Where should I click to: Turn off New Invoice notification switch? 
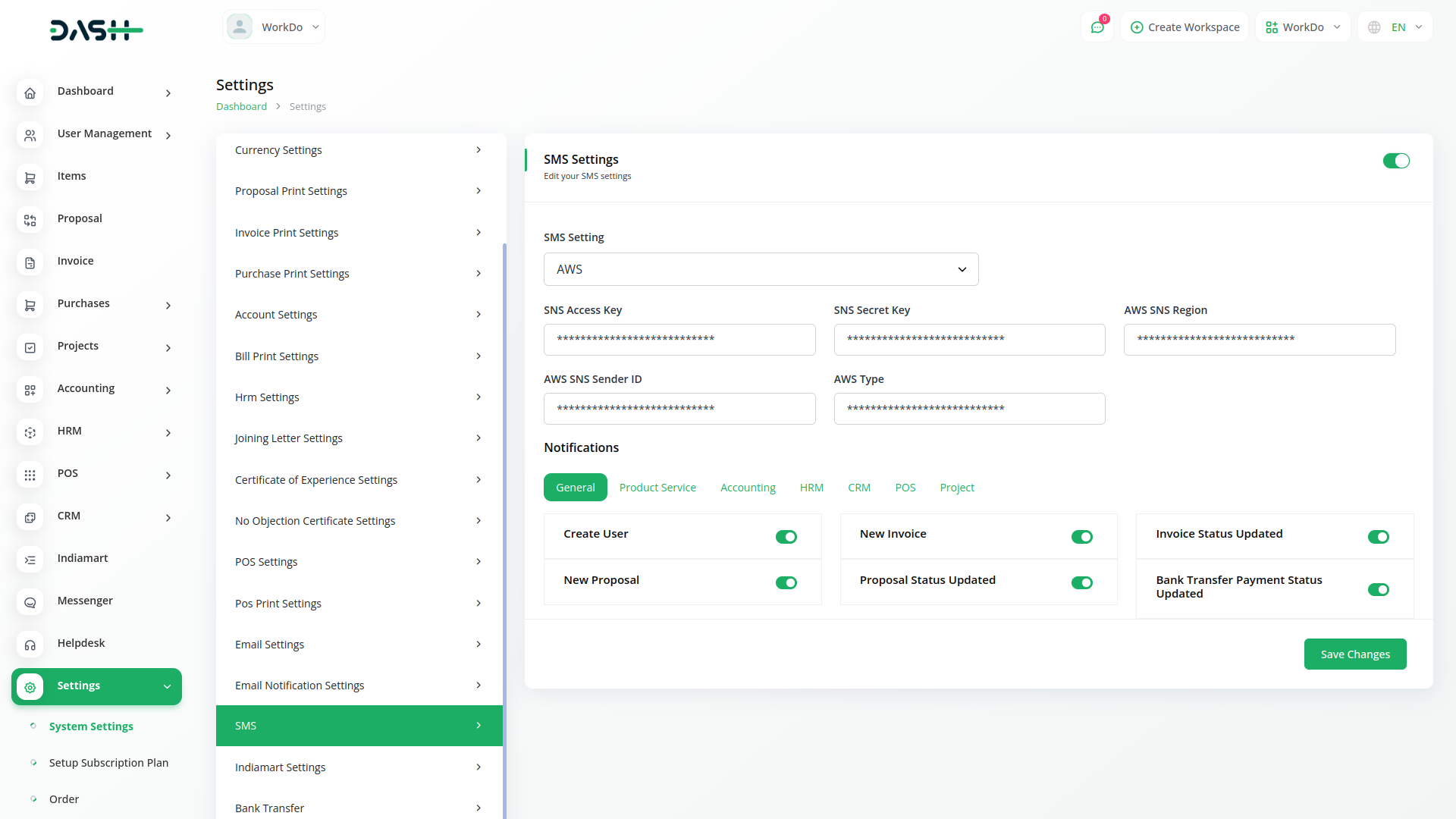(1081, 537)
